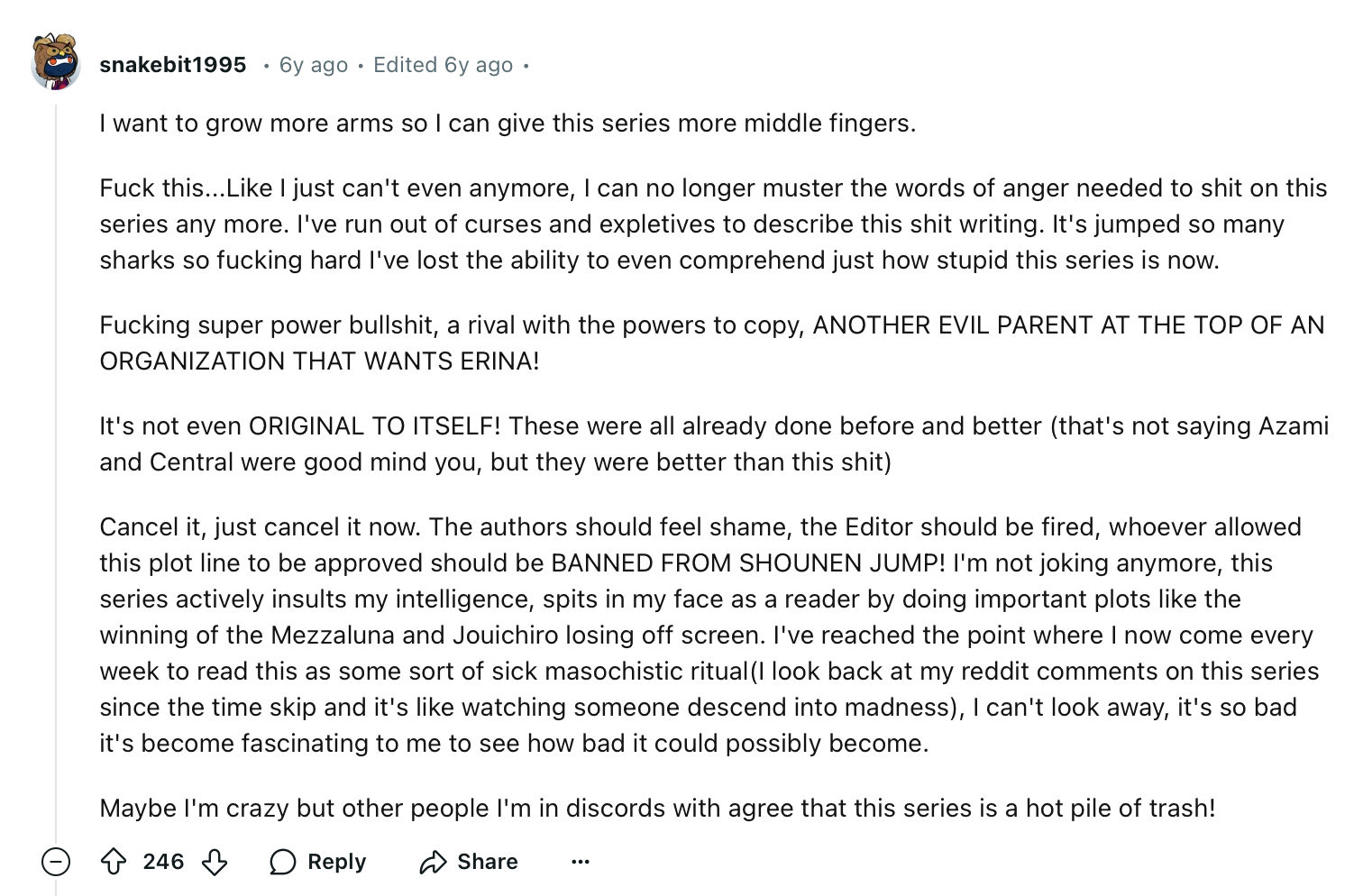Visit the snakebit1995 user profile link

tap(173, 65)
